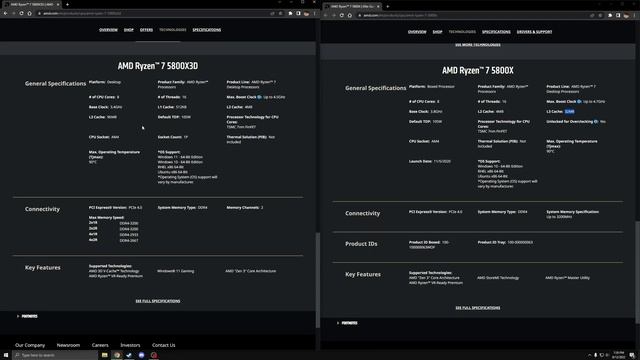Screen dimensions: 640x360
Task: Open Our Company footer link
Action: click(30, 345)
